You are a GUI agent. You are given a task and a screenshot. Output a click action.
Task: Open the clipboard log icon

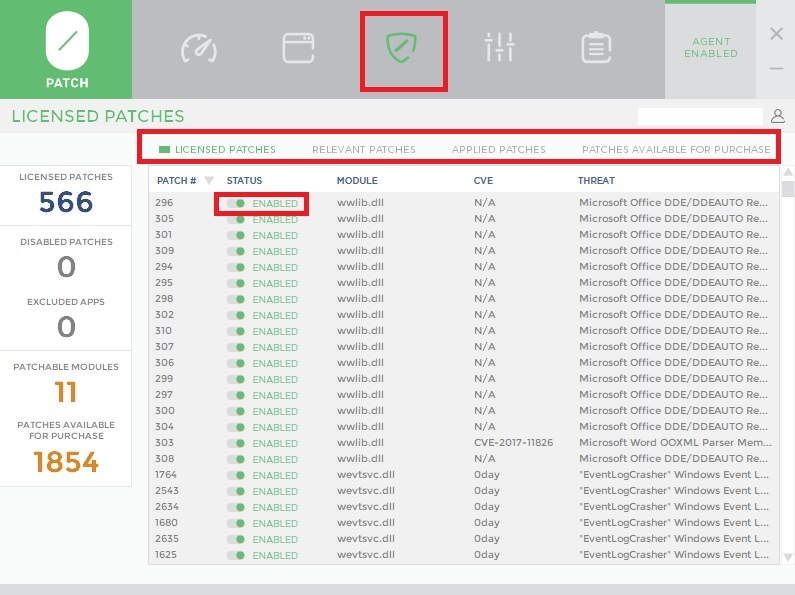pyautogui.click(x=597, y=48)
